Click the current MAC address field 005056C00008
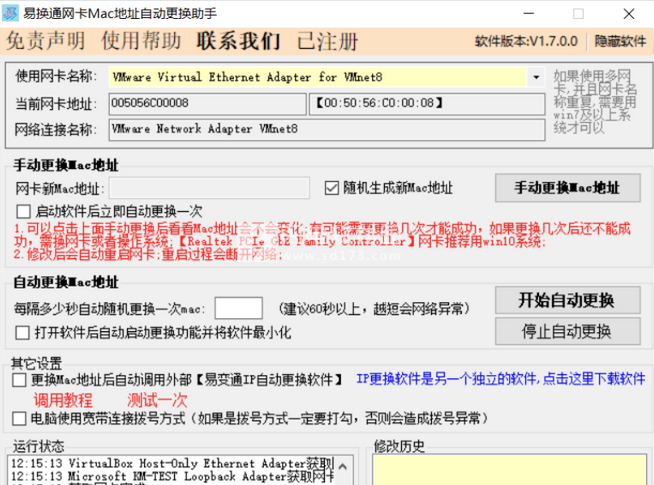This screenshot has height=485, width=654. [x=208, y=103]
